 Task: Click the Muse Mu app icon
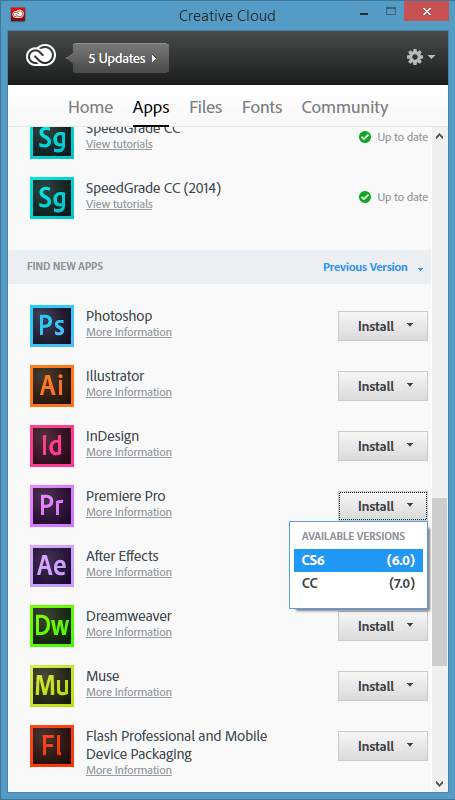52,686
